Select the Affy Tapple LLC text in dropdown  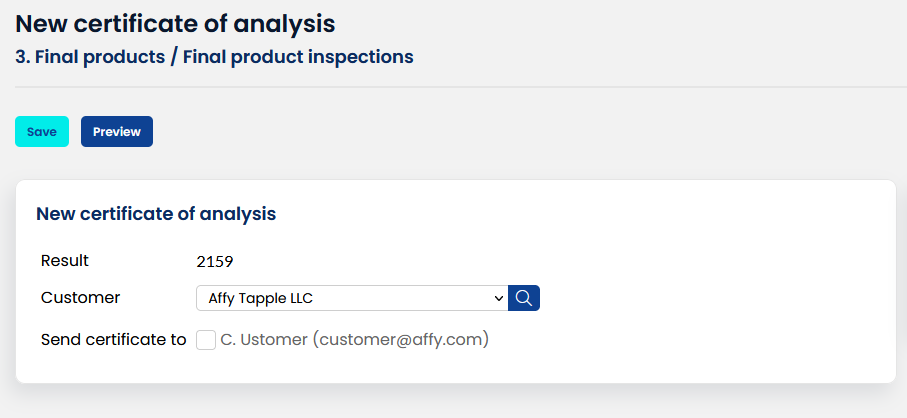tap(267, 298)
